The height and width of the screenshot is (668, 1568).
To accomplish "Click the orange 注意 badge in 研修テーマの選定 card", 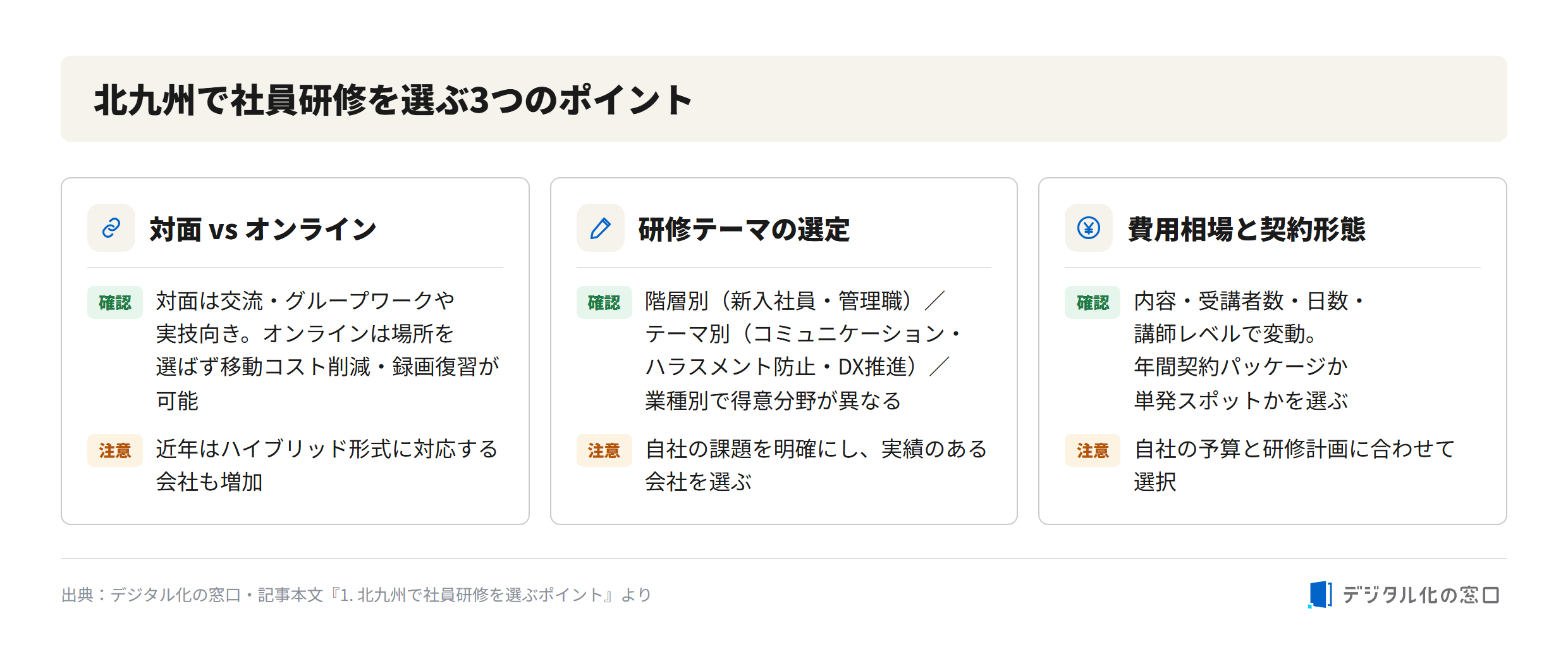I will pos(604,450).
